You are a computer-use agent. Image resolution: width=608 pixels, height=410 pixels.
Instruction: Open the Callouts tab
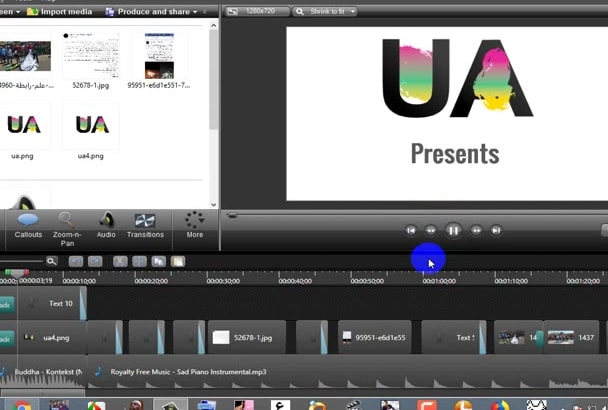pos(28,226)
